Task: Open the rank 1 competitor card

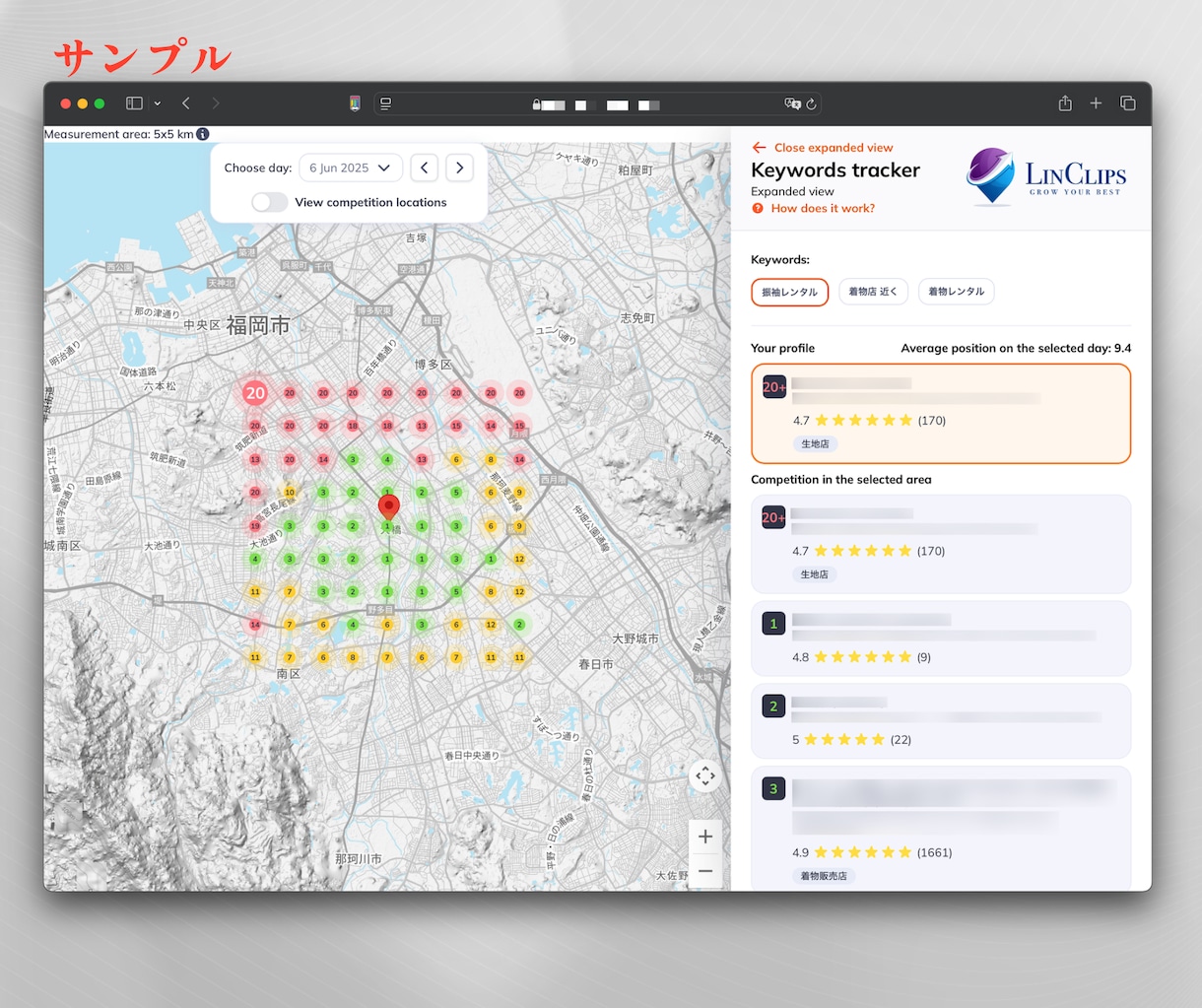Action: [x=941, y=638]
